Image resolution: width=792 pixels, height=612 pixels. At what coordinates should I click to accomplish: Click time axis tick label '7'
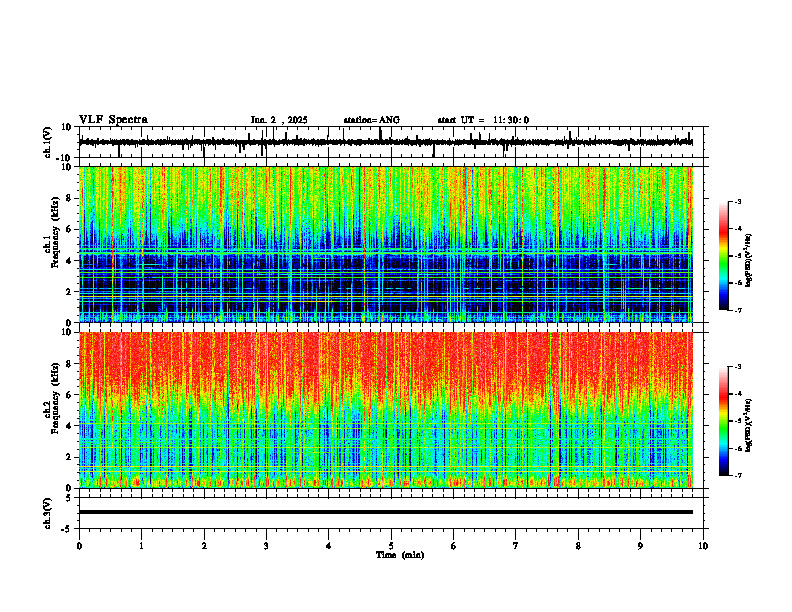pyautogui.click(x=516, y=546)
